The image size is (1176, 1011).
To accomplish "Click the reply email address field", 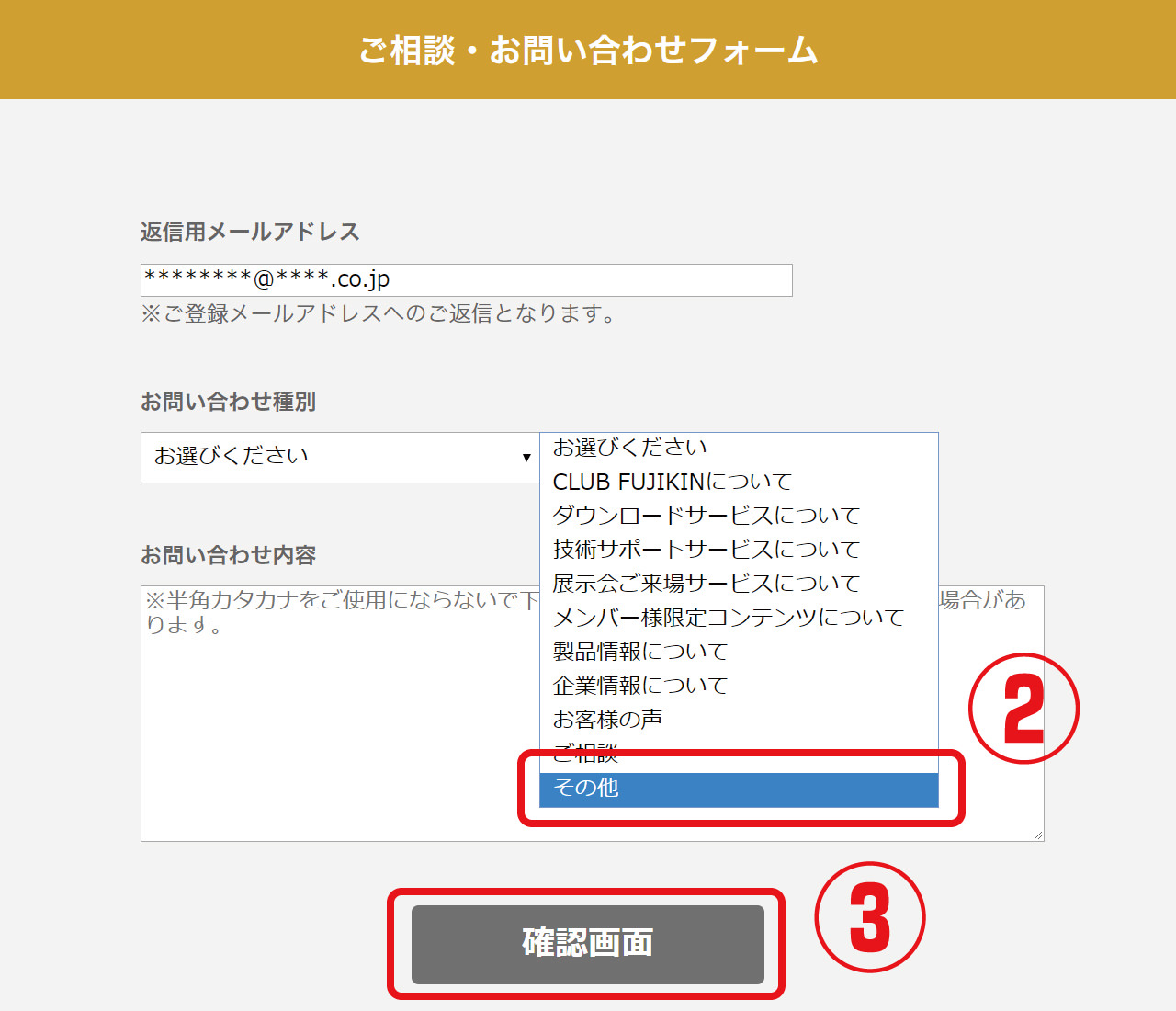I will (x=466, y=280).
